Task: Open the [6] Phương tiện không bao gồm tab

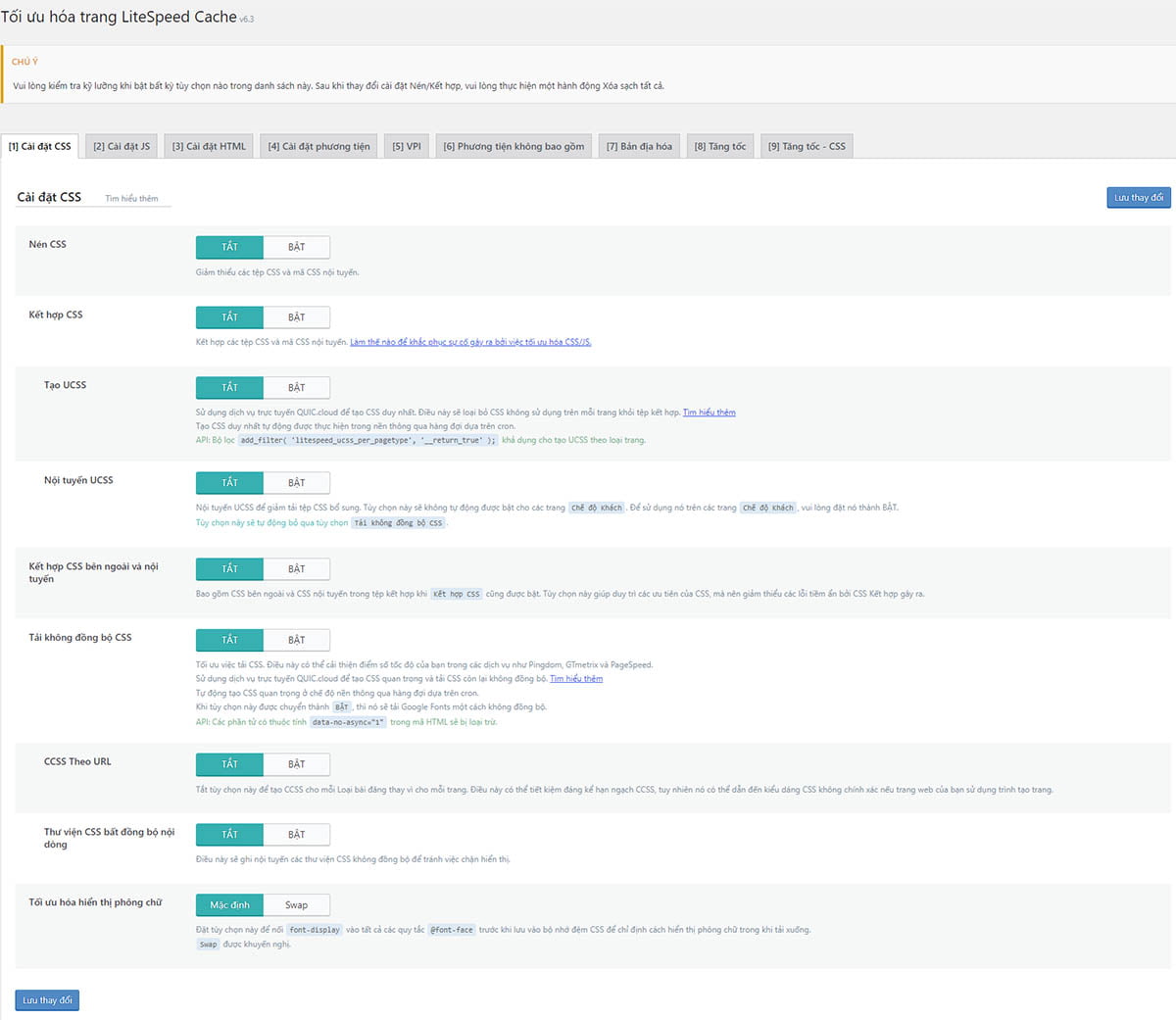Action: tap(514, 147)
